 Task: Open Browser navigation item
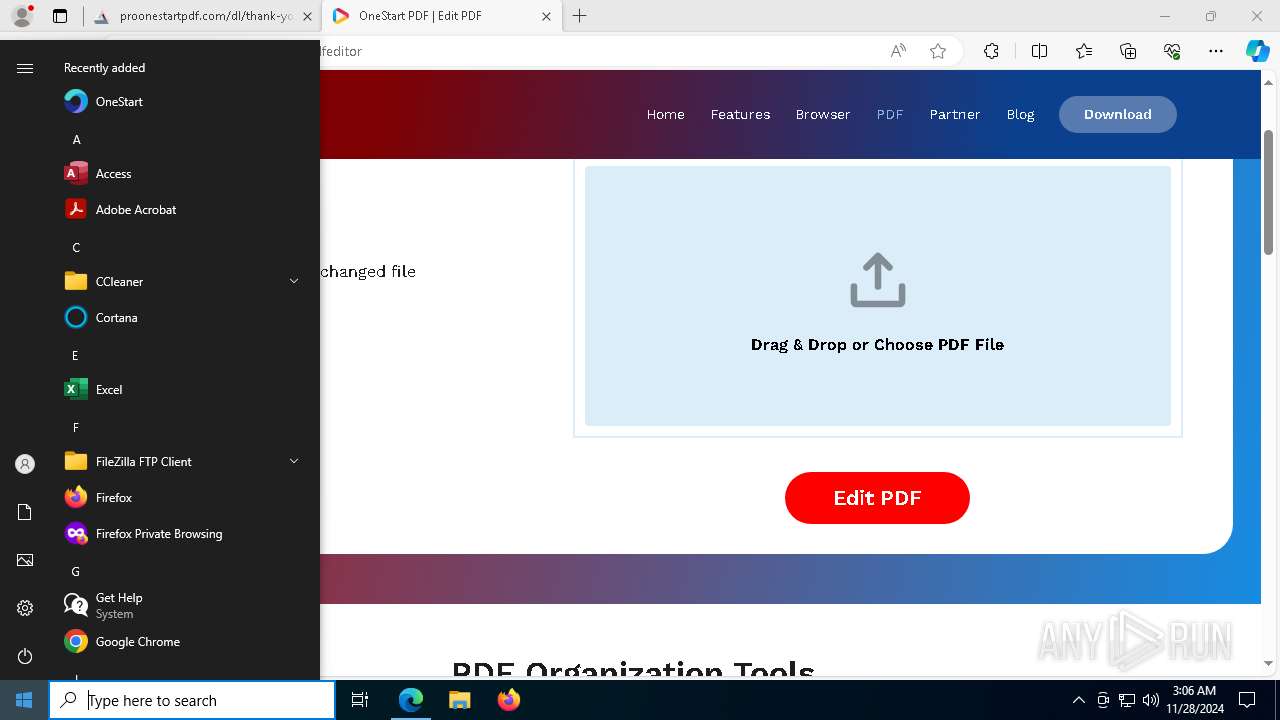823,115
